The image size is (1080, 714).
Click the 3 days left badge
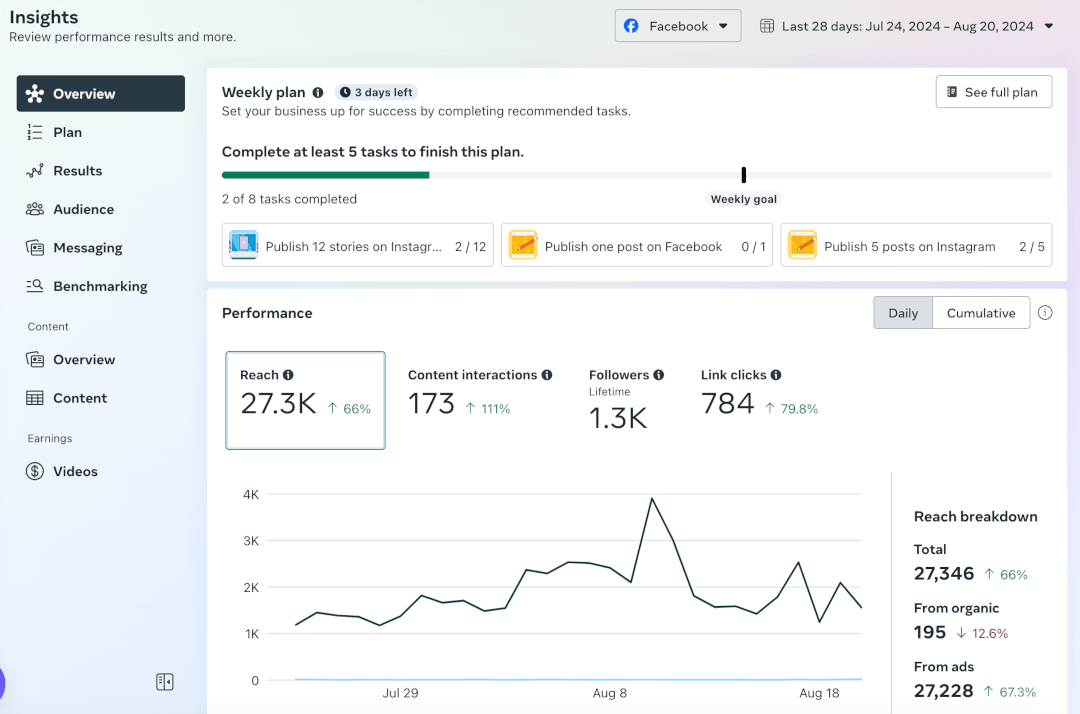[x=376, y=92]
